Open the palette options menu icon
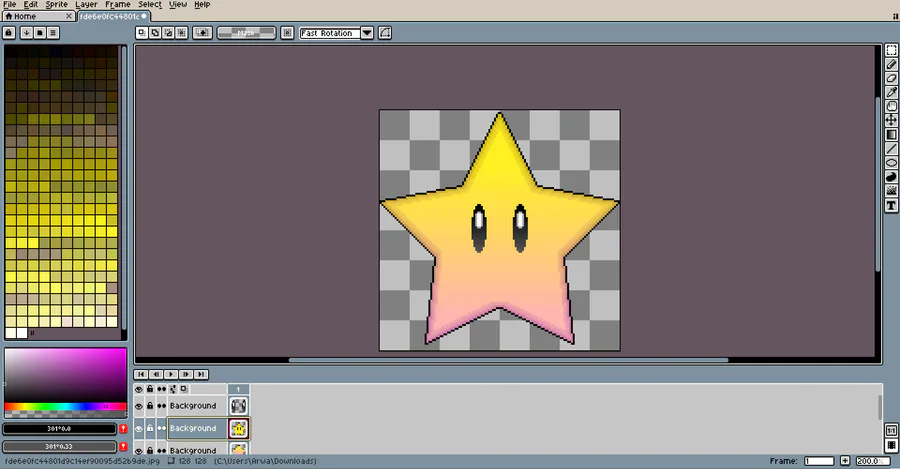 (53, 33)
